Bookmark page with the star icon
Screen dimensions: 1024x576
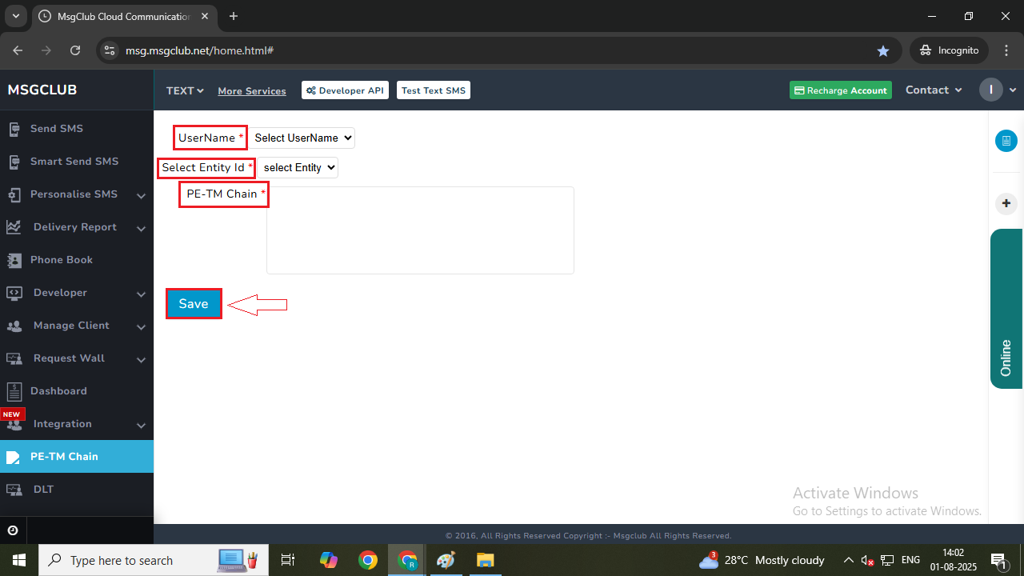pyautogui.click(x=883, y=50)
